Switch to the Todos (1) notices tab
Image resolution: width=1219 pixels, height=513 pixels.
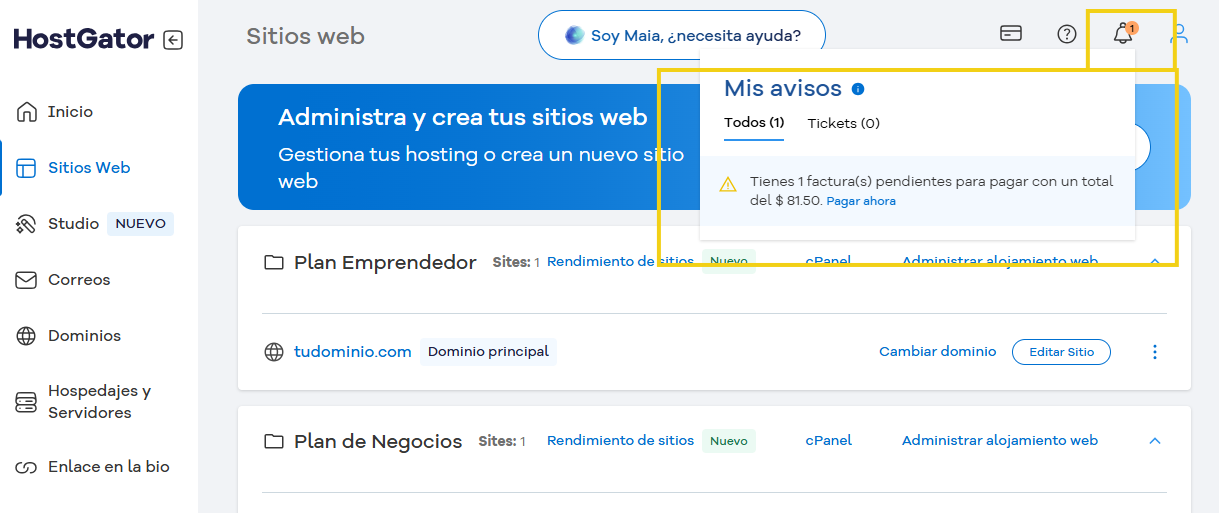click(x=754, y=123)
